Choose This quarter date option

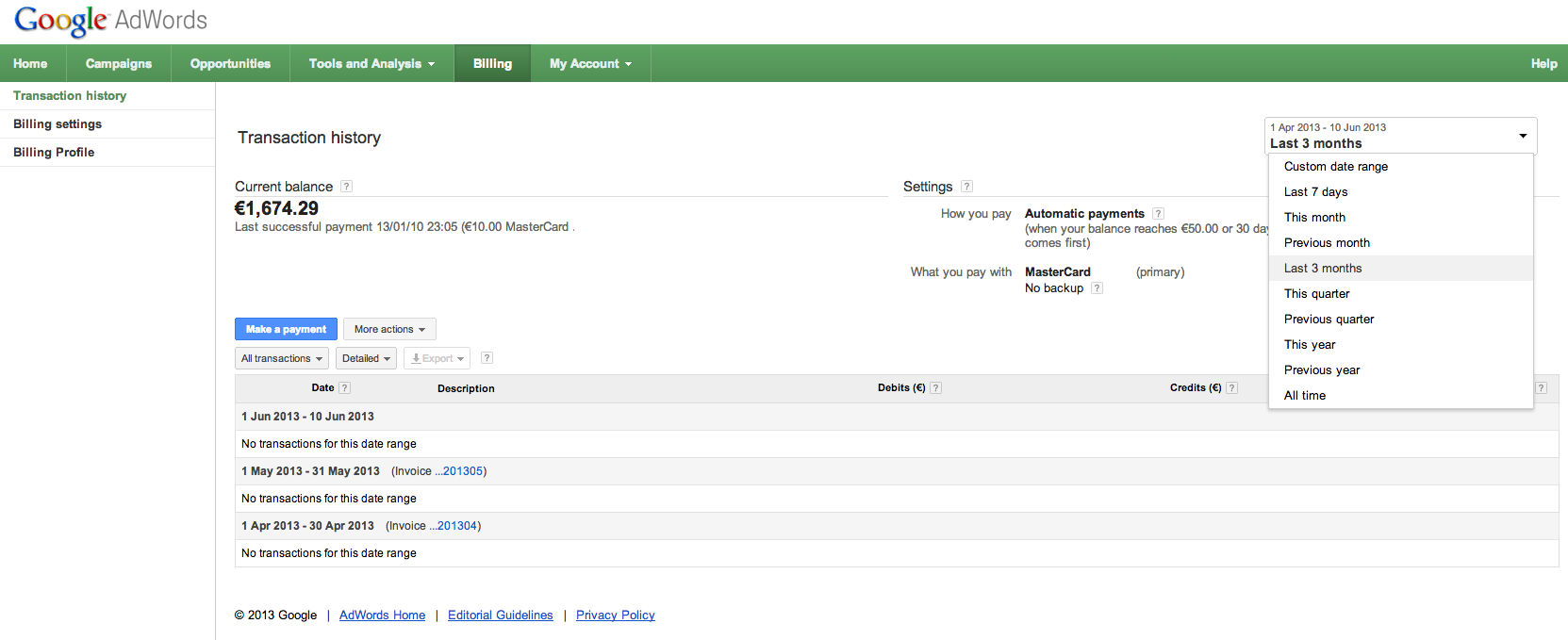click(x=1401, y=294)
